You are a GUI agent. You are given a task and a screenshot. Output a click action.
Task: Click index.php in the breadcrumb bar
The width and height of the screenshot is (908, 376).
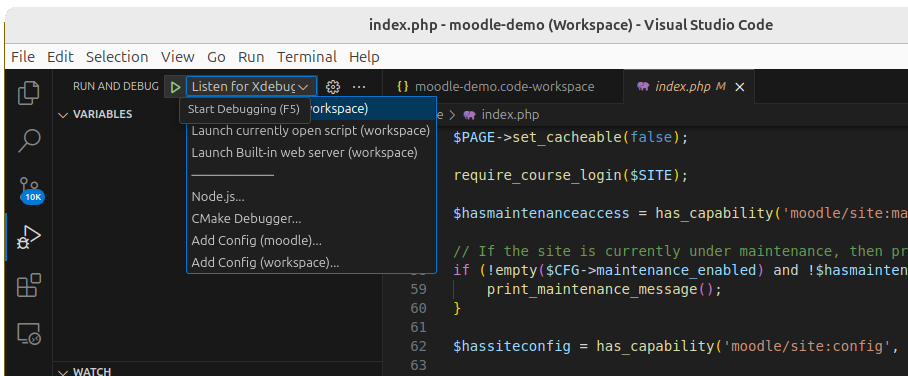510,115
